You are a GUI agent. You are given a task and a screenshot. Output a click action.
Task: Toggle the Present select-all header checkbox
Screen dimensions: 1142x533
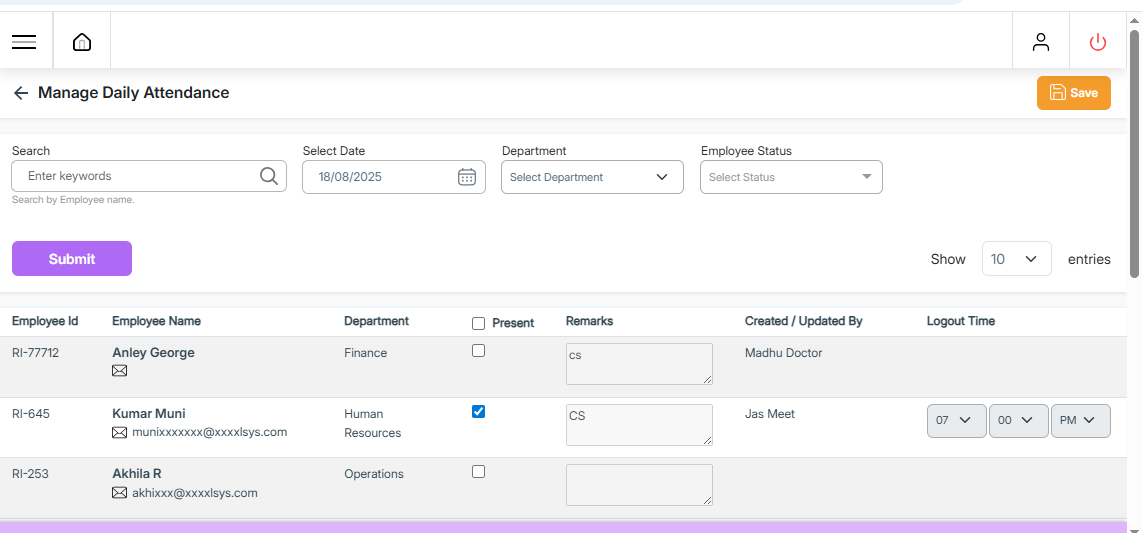coord(478,323)
